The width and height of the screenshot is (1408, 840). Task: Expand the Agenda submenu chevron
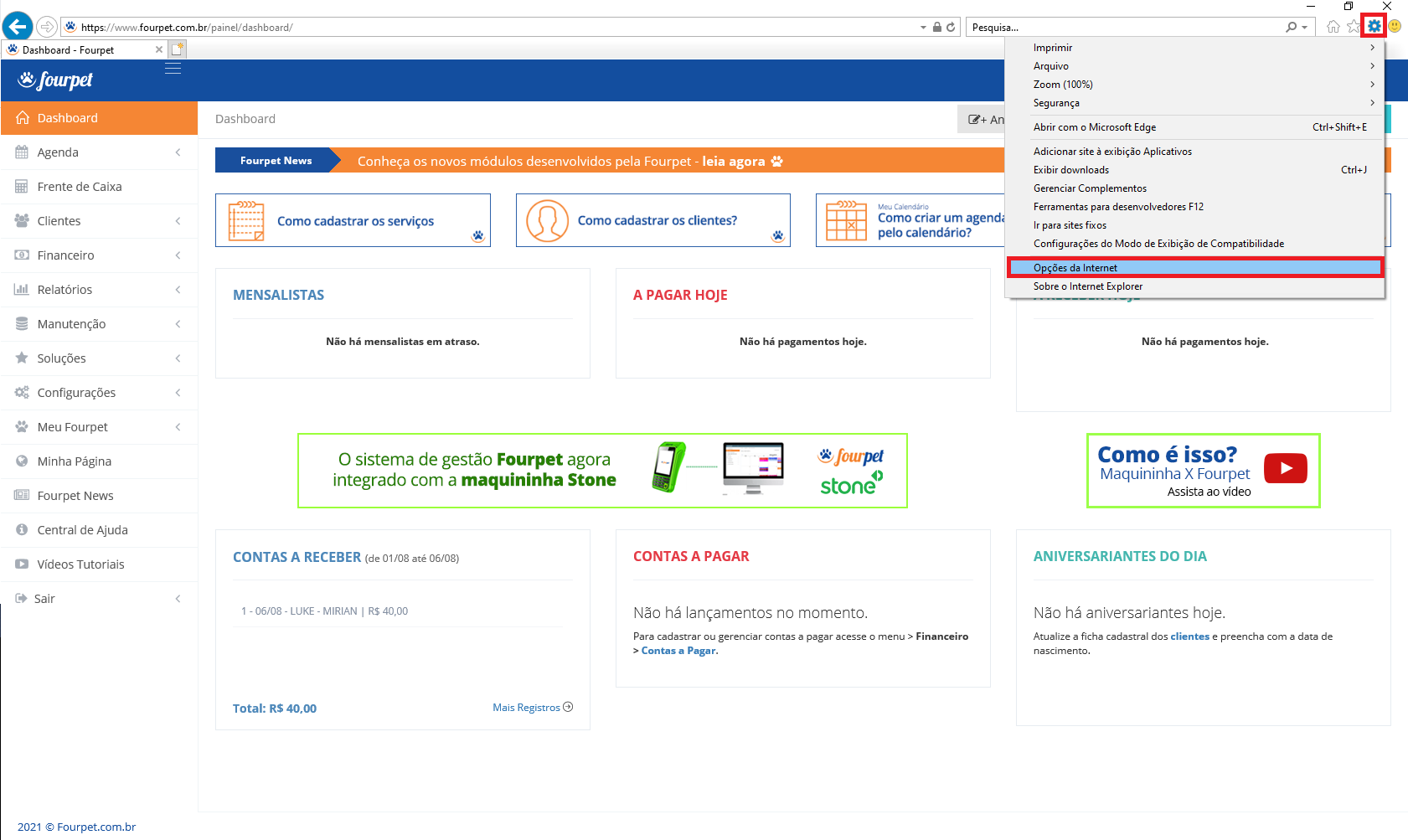coord(178,152)
